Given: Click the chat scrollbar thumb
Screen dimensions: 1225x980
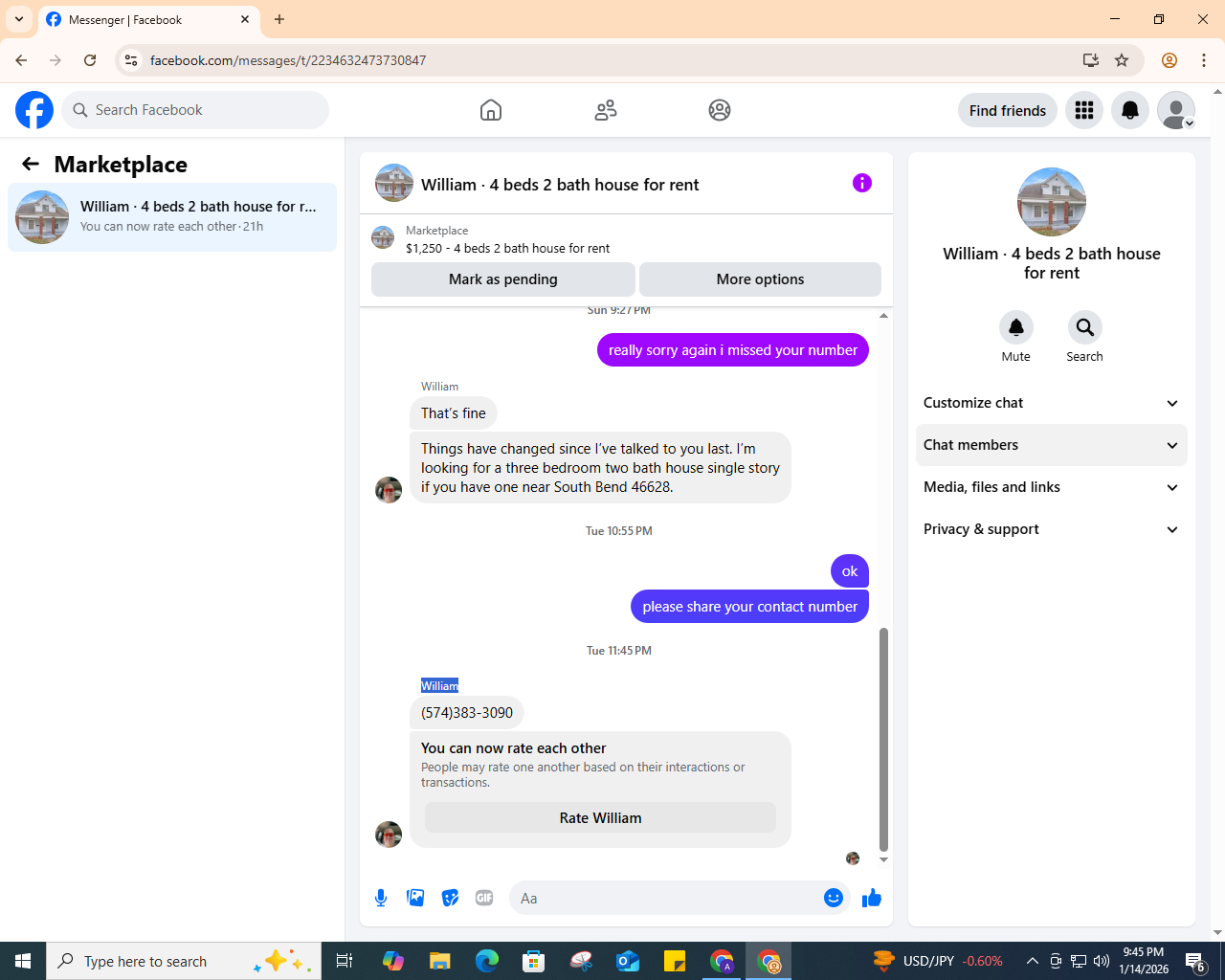Looking at the screenshot, I should pyautogui.click(x=883, y=739).
